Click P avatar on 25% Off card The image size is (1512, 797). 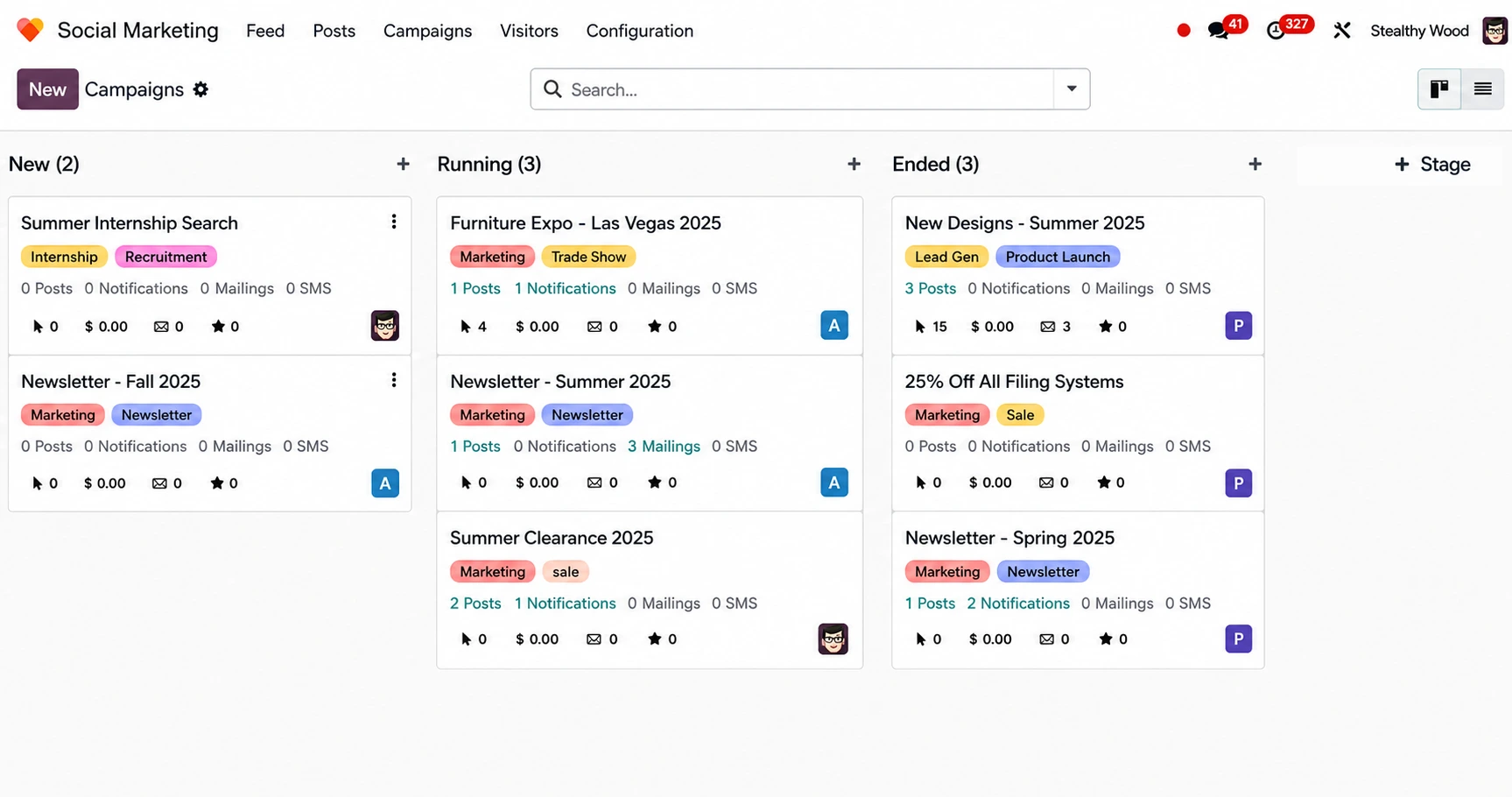point(1238,483)
